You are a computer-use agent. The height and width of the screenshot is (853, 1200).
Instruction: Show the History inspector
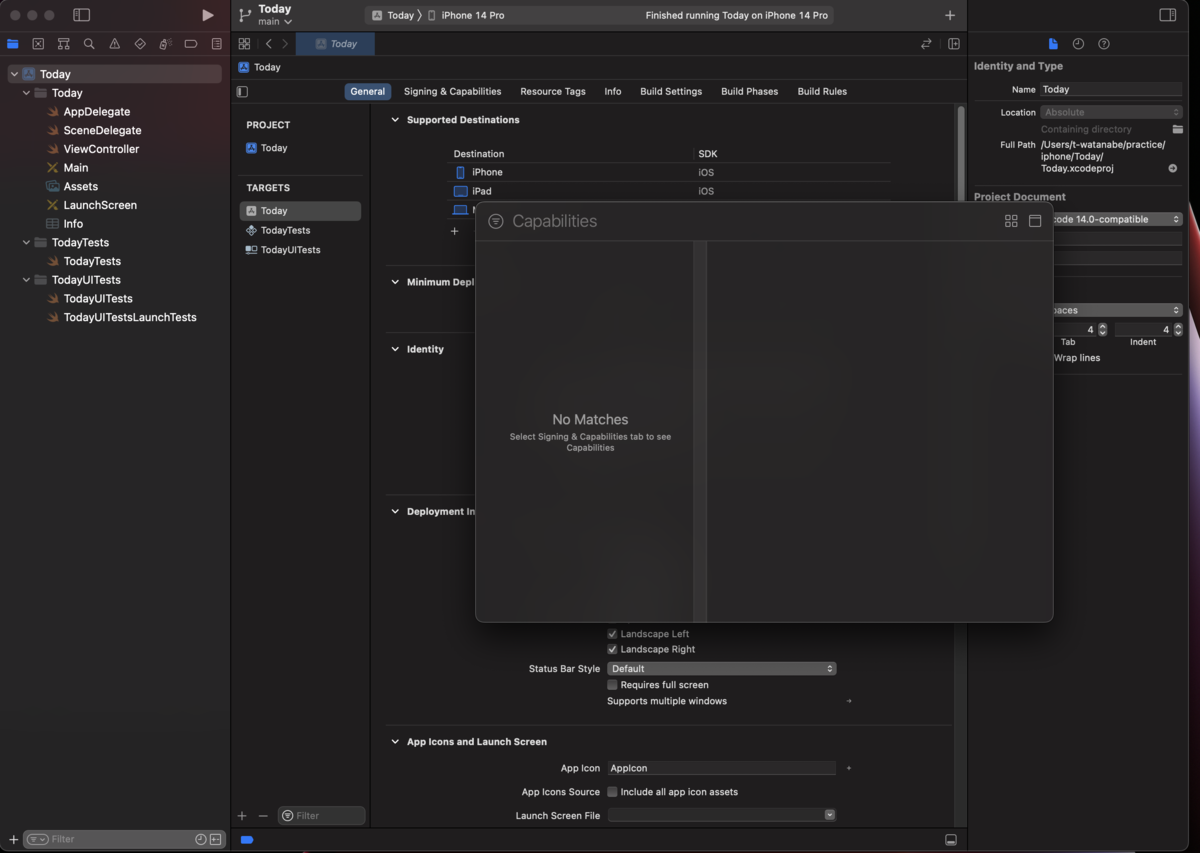tap(1078, 44)
